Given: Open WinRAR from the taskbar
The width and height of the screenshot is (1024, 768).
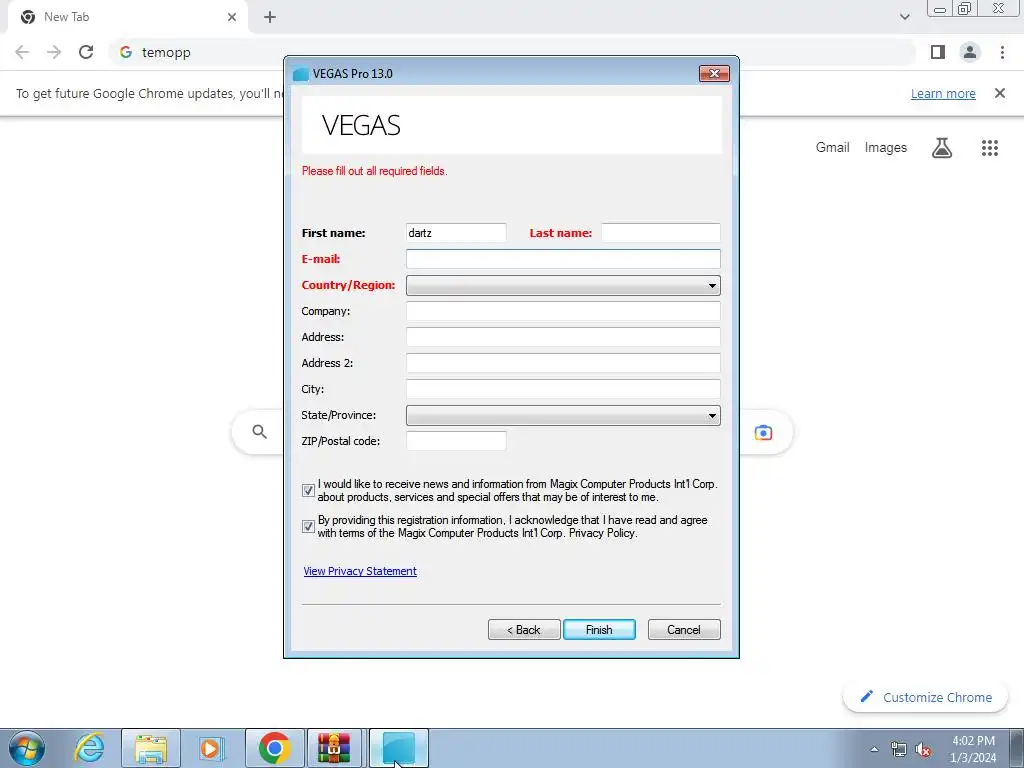Looking at the screenshot, I should tap(334, 748).
